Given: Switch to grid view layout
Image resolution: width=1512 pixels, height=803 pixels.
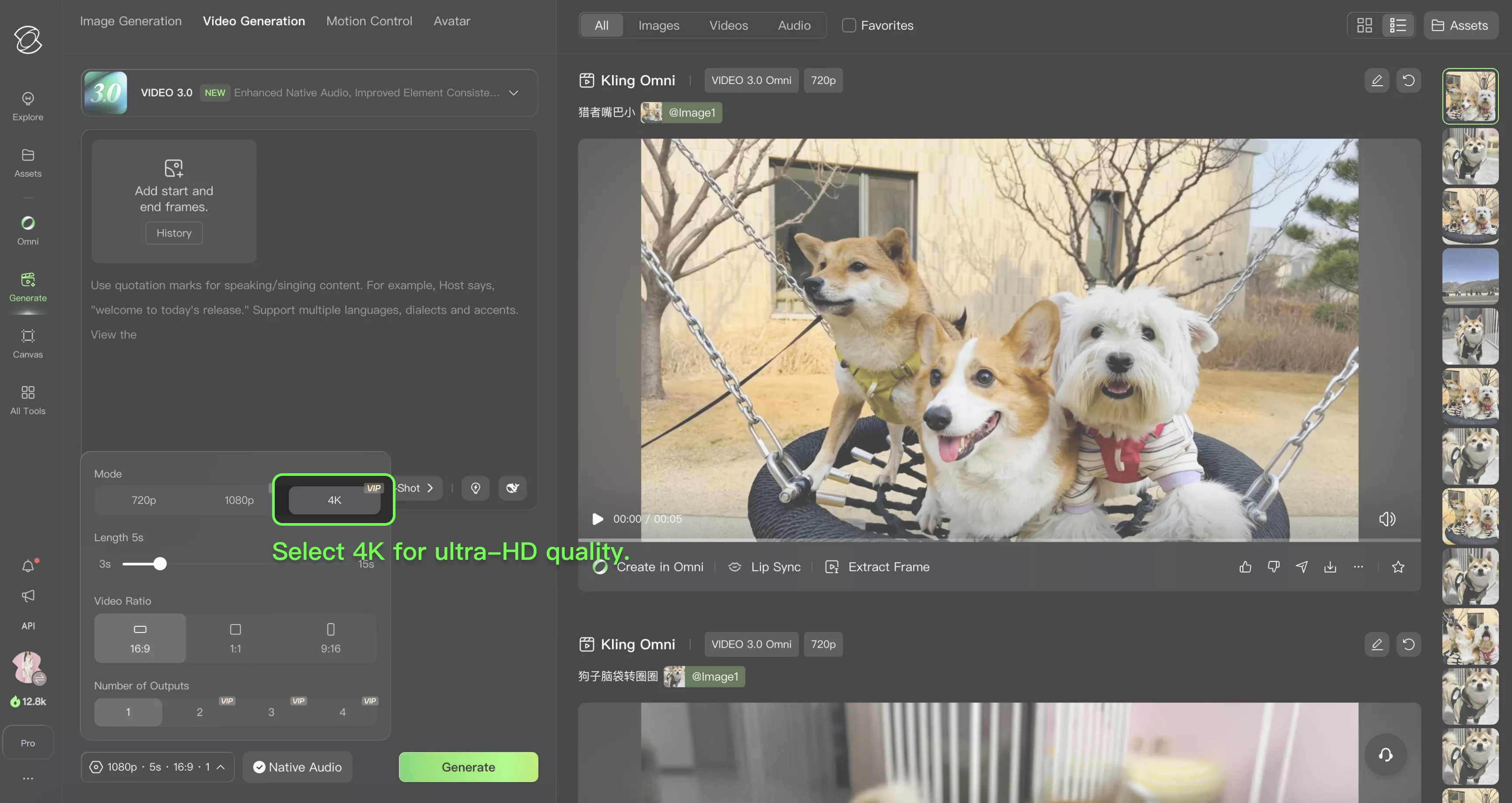Looking at the screenshot, I should pyautogui.click(x=1365, y=25).
